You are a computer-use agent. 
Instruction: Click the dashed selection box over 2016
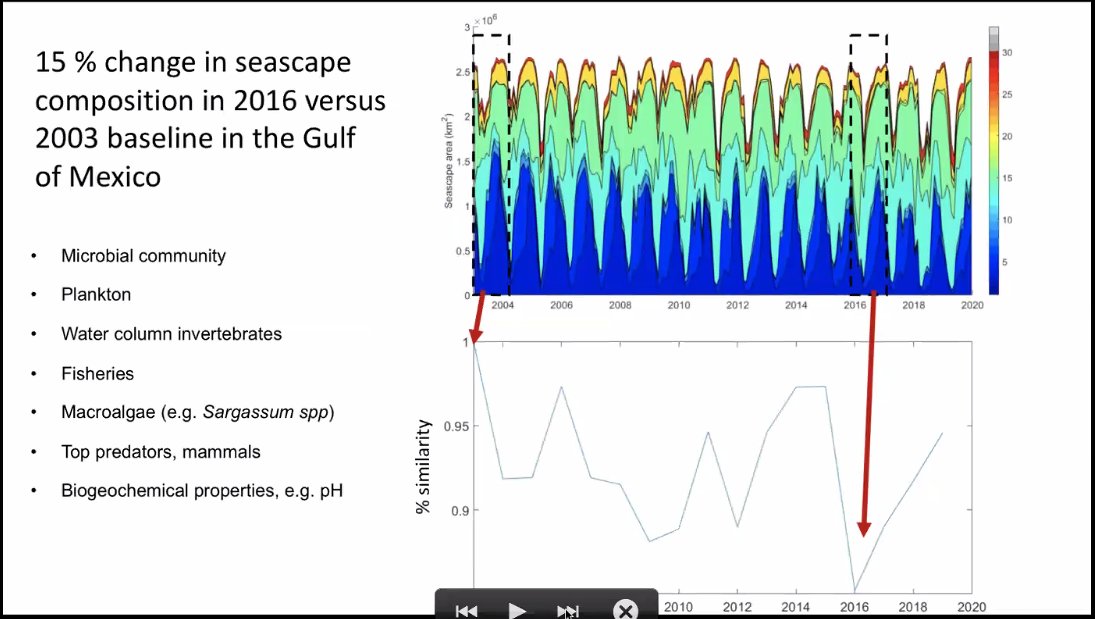pos(868,160)
